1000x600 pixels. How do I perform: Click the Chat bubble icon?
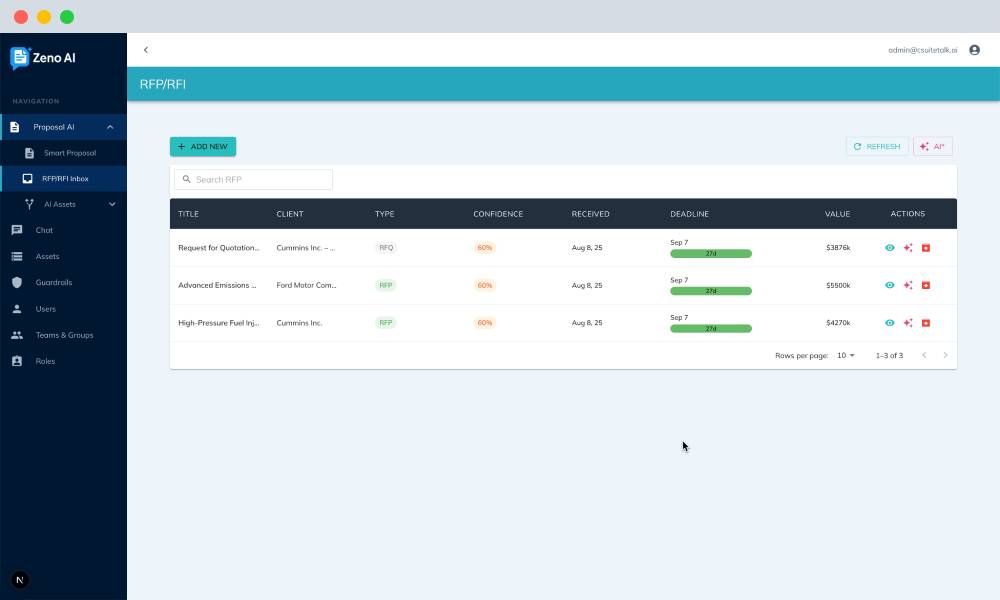click(x=17, y=230)
